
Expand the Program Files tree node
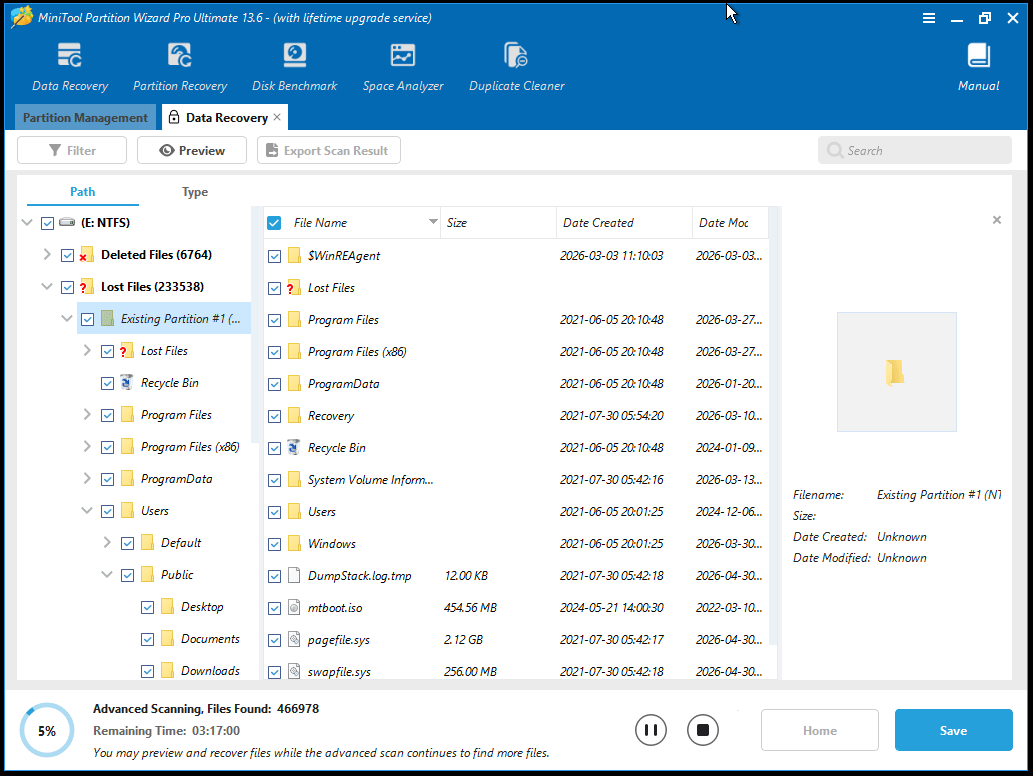[x=87, y=414]
